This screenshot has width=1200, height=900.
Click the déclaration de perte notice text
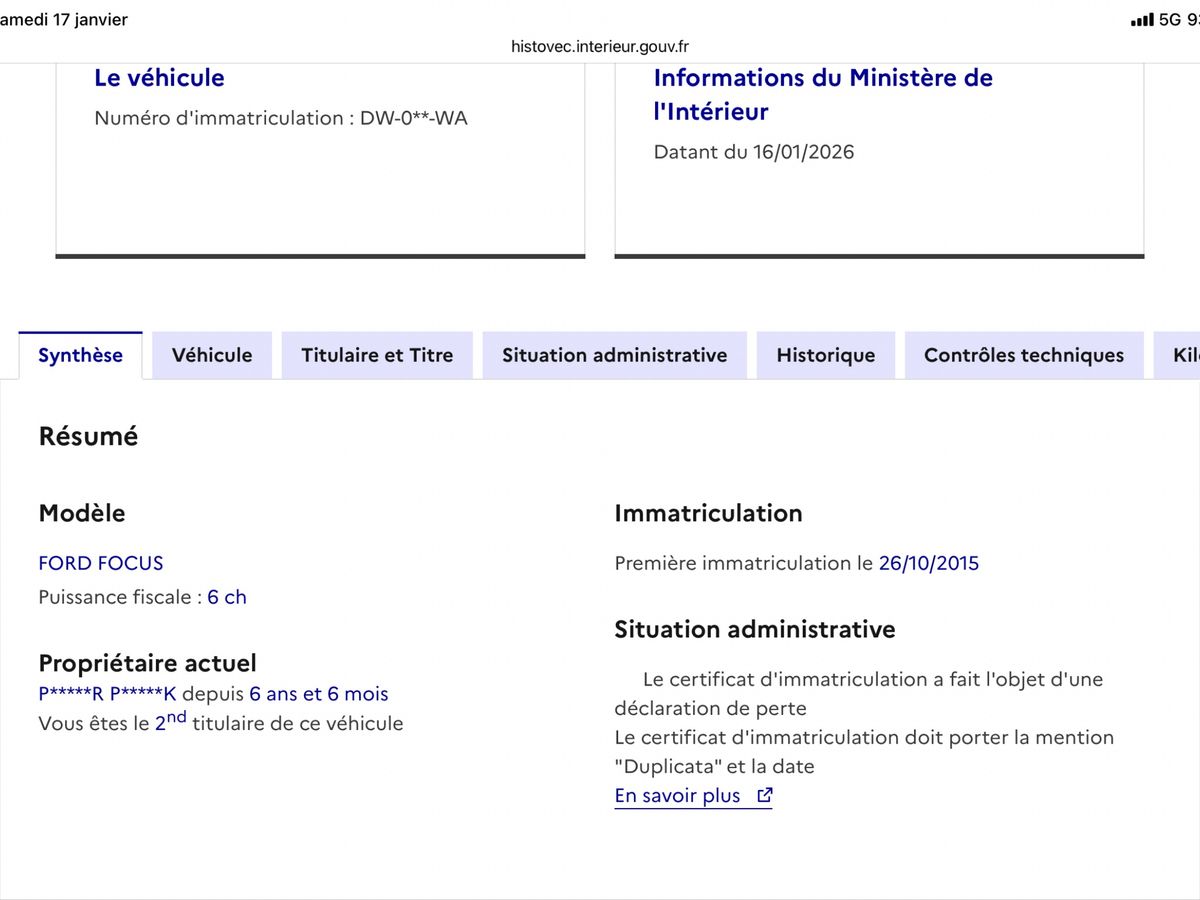coord(859,694)
